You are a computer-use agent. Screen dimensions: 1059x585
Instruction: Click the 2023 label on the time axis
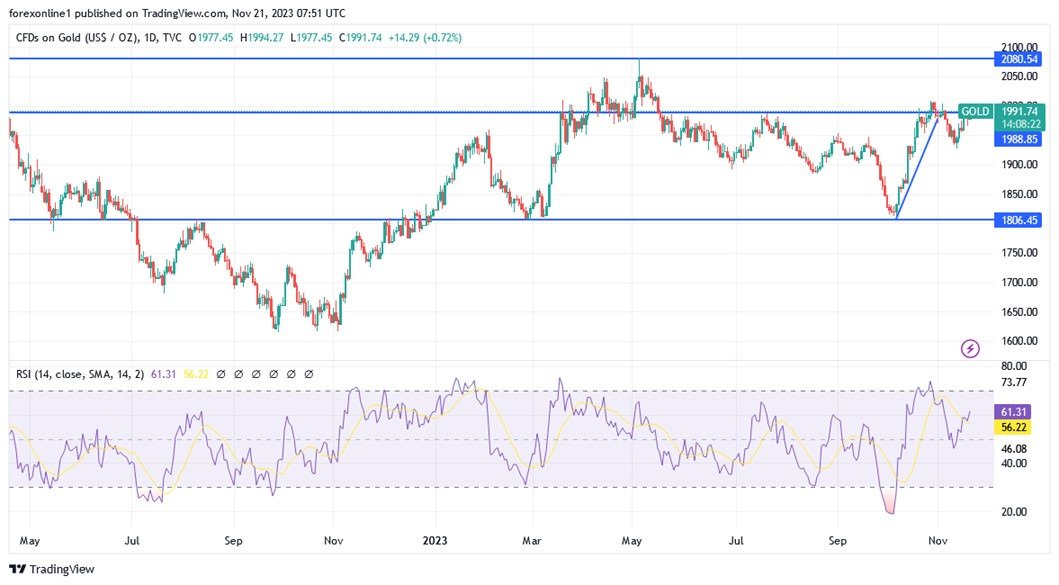pos(434,540)
